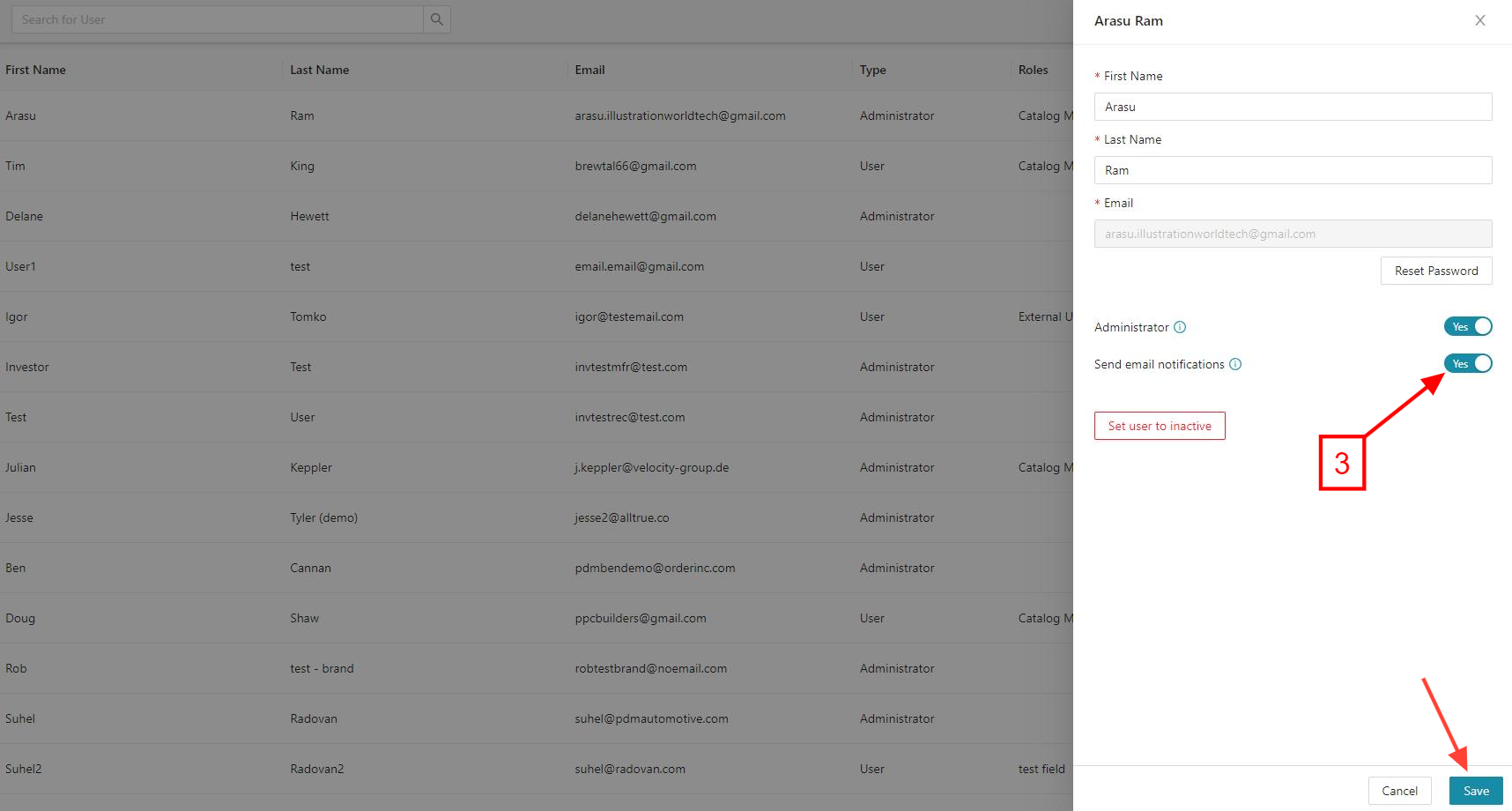Select Doug in the user list
The height and width of the screenshot is (811, 1512).
(20, 618)
